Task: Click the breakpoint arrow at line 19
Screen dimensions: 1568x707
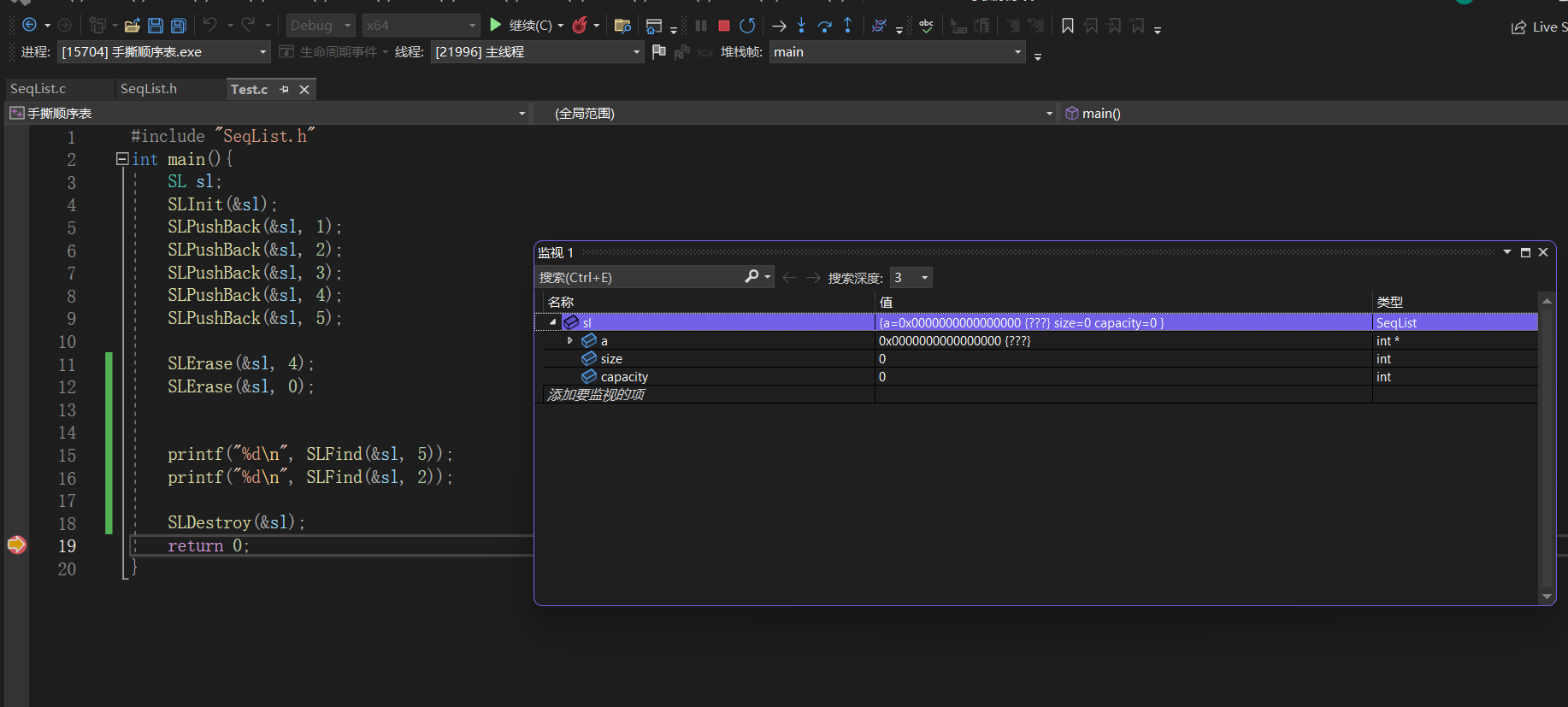Action: 16,545
